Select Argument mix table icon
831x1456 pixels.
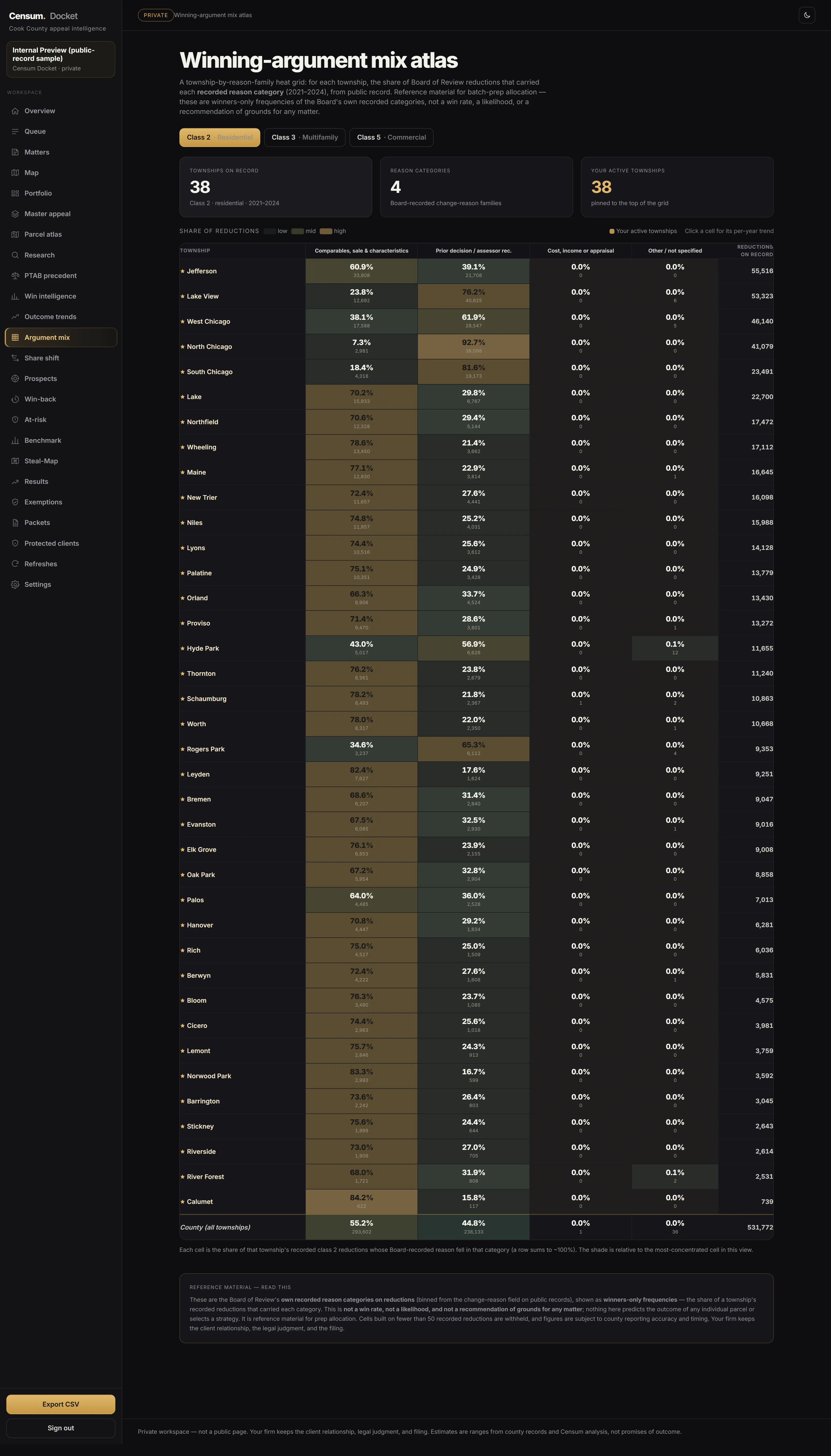tap(15, 337)
